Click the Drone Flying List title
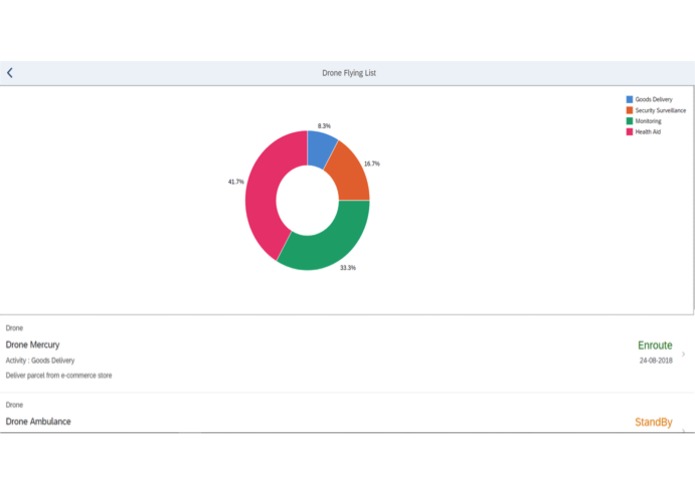 [x=349, y=73]
